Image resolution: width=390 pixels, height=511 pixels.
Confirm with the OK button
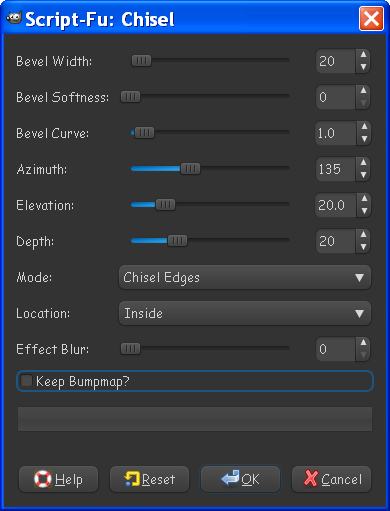240,479
